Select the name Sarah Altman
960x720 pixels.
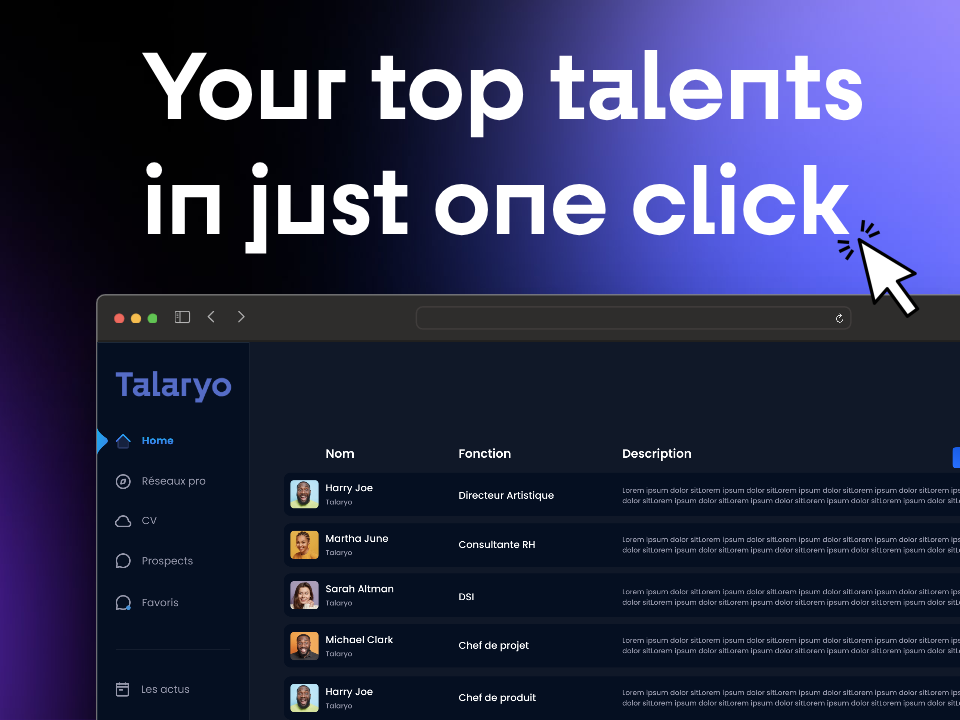pyautogui.click(x=359, y=589)
